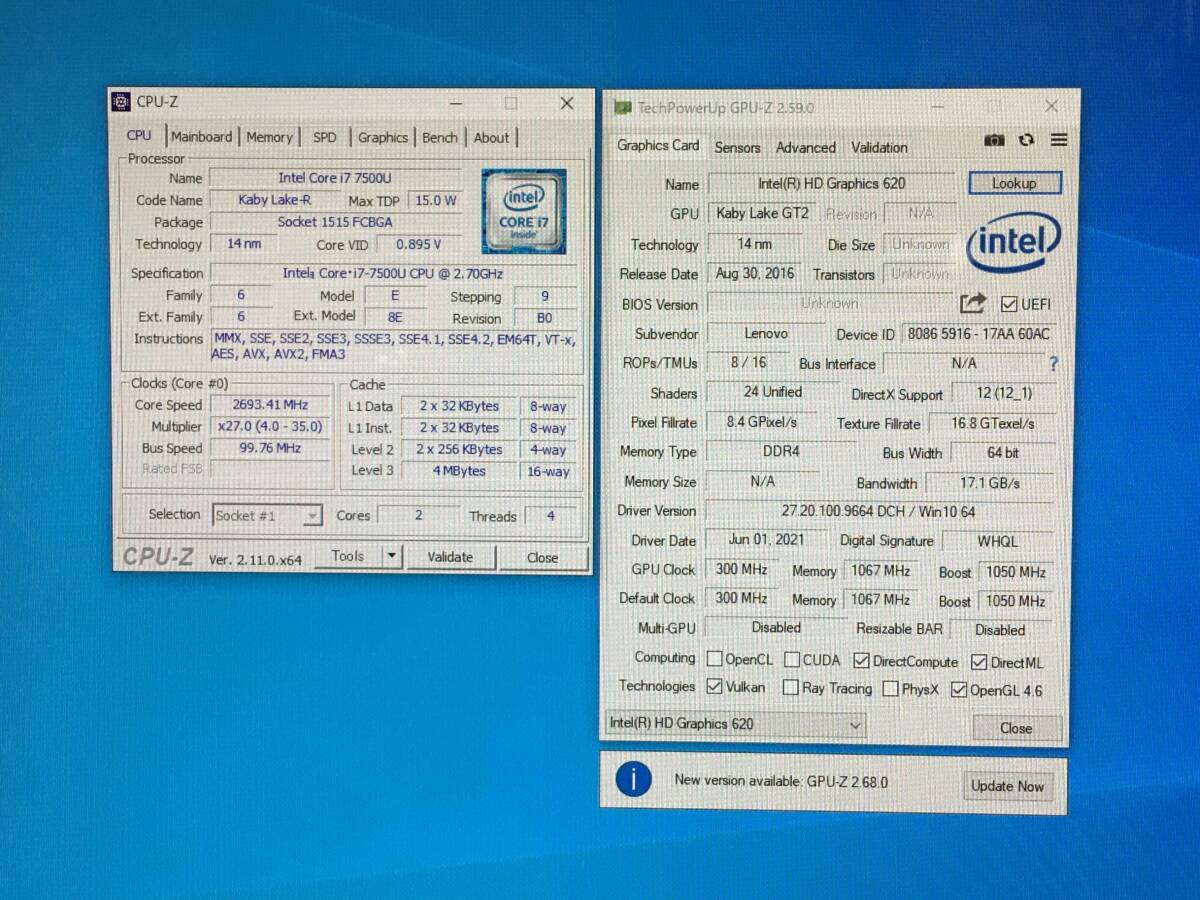Screen dimensions: 1200x900
Task: Click the Intel logo in GPU-Z
Action: point(1013,242)
